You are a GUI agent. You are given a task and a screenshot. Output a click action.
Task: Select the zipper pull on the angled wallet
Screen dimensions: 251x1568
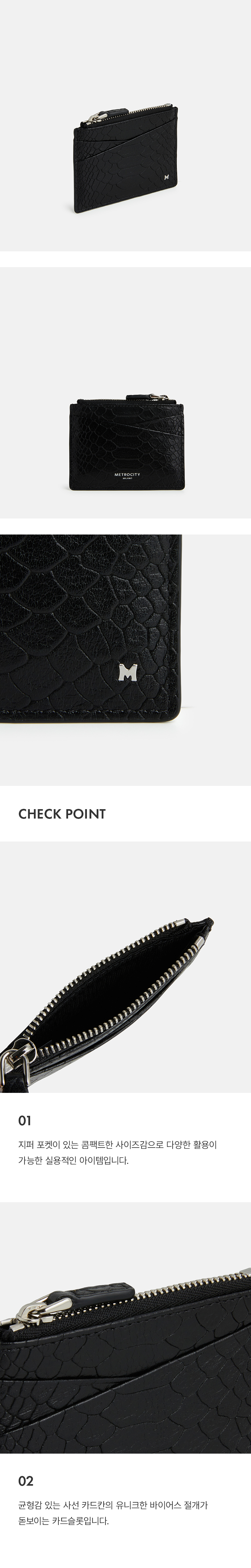[x=108, y=114]
